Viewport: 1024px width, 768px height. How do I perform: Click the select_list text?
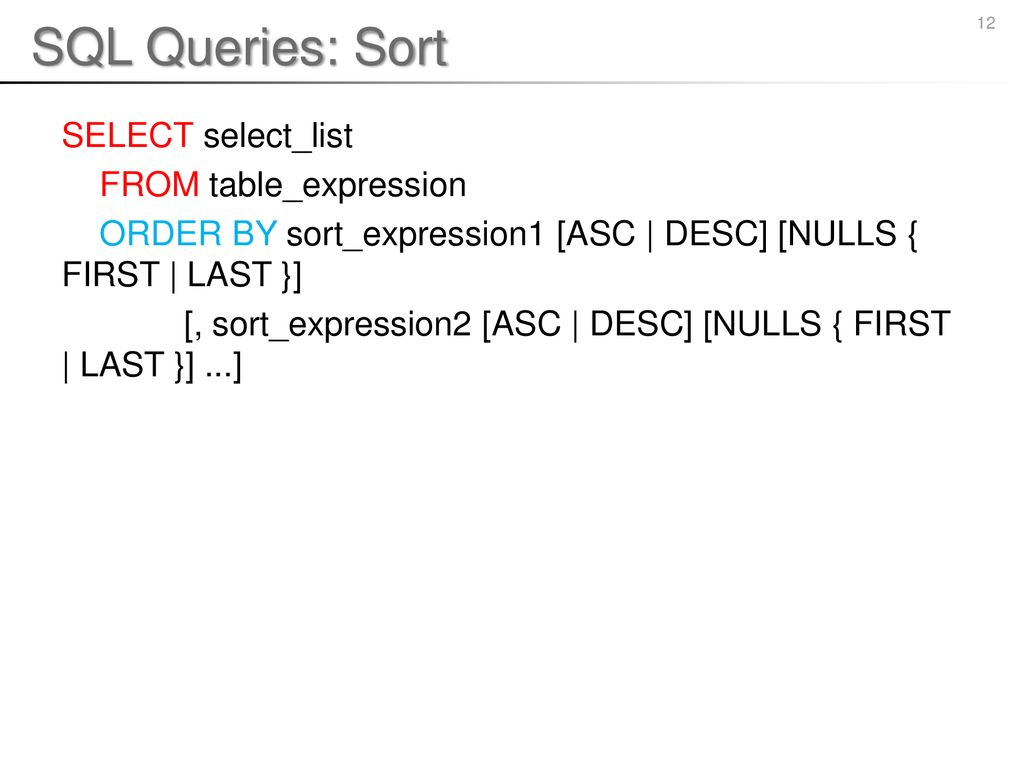click(278, 136)
